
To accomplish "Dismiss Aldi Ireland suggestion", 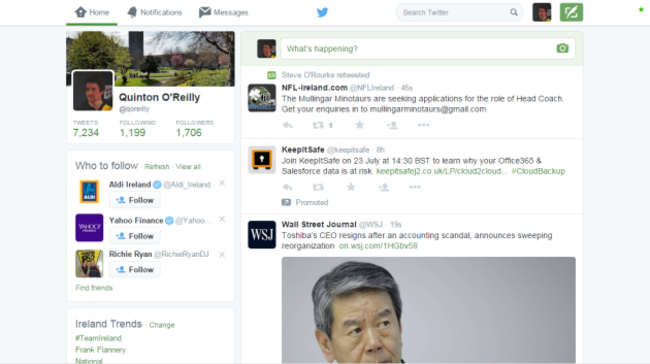I will click(x=222, y=183).
